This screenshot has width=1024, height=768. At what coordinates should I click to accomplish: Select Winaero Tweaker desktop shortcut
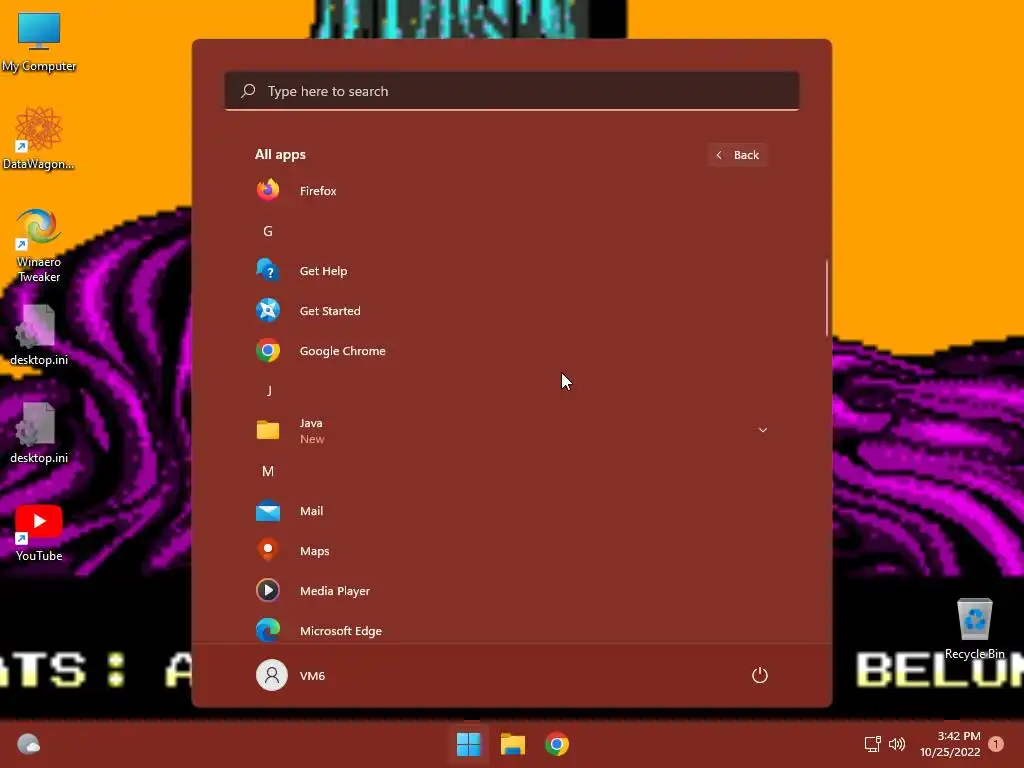[x=39, y=246]
